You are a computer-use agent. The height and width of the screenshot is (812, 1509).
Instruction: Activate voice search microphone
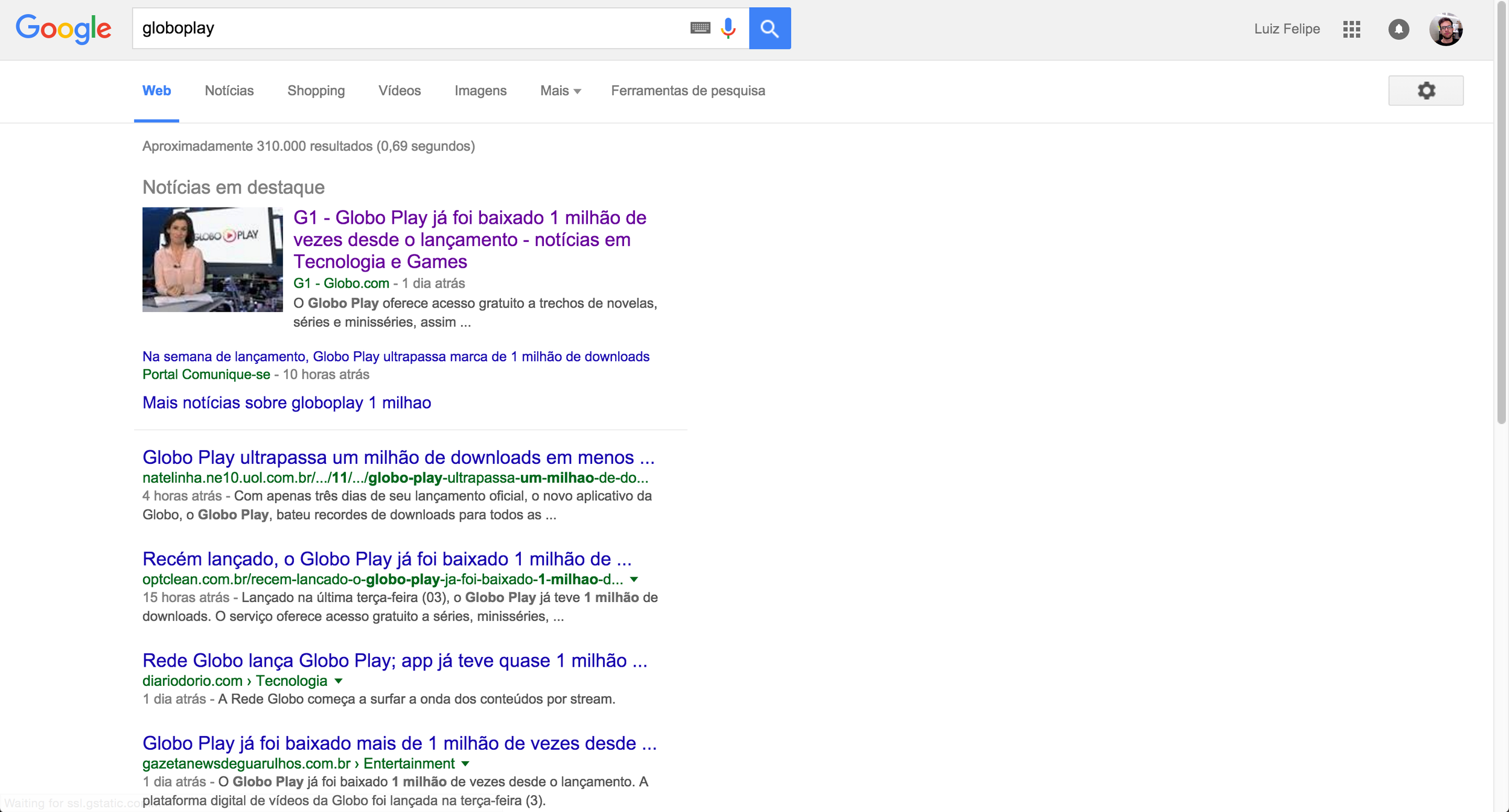point(729,28)
